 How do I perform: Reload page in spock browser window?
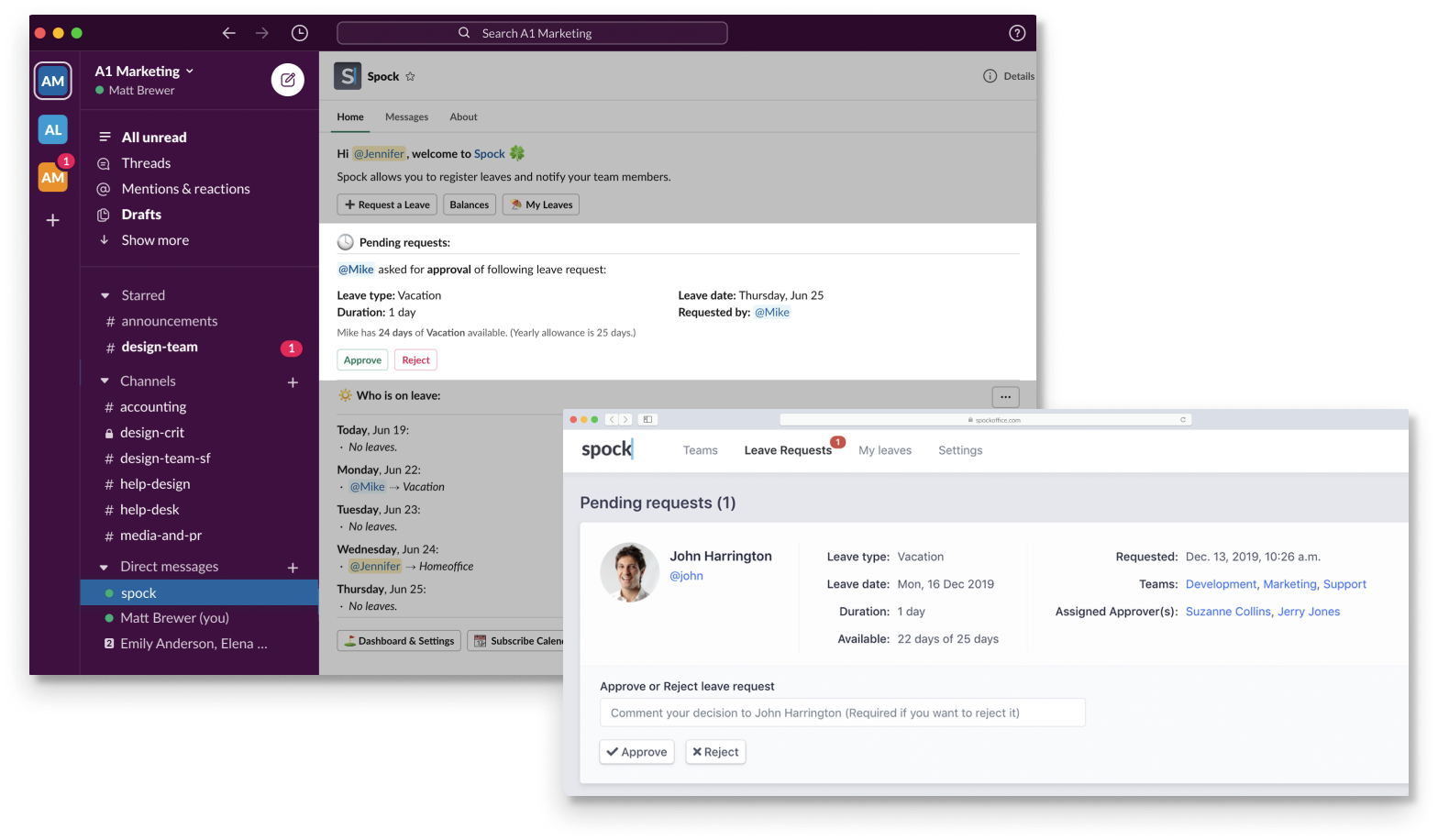point(1183,419)
